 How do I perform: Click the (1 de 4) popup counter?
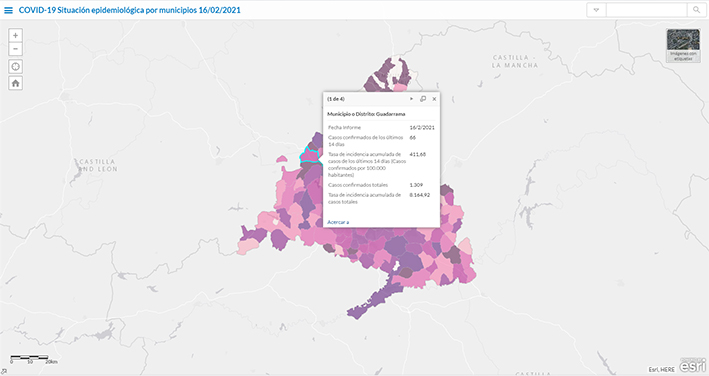tap(336, 99)
